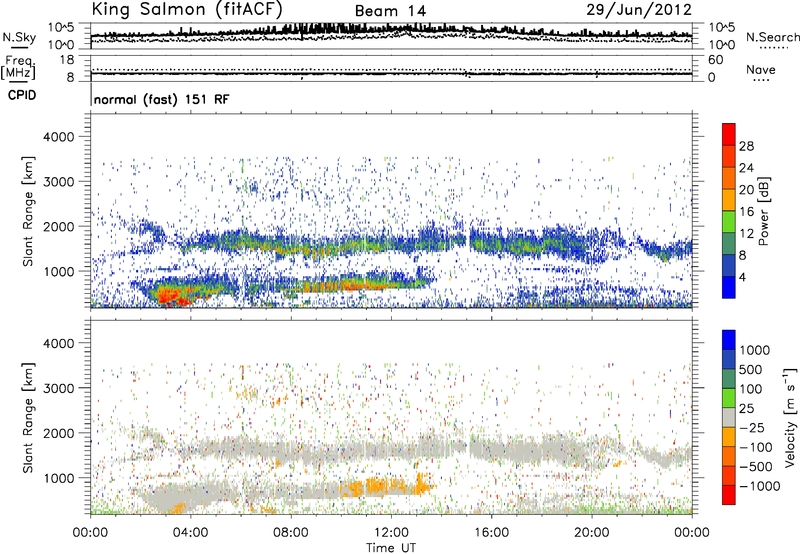
Task: Pick the blue top segment of Velocity colorbar
Action: click(x=729, y=340)
